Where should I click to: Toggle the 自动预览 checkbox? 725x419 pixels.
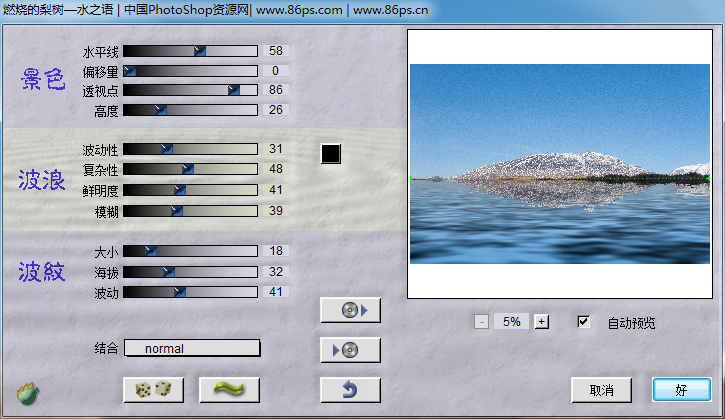(x=584, y=321)
